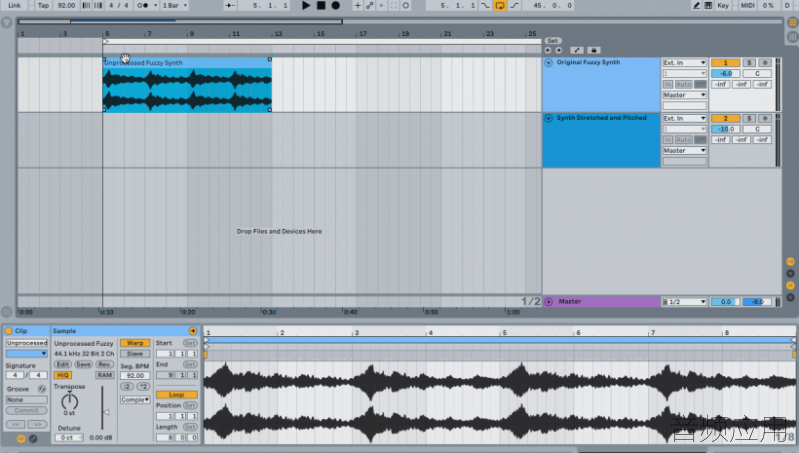The width and height of the screenshot is (799, 453).
Task: Click track 2 volume field showing -10.0
Action: tap(726, 129)
